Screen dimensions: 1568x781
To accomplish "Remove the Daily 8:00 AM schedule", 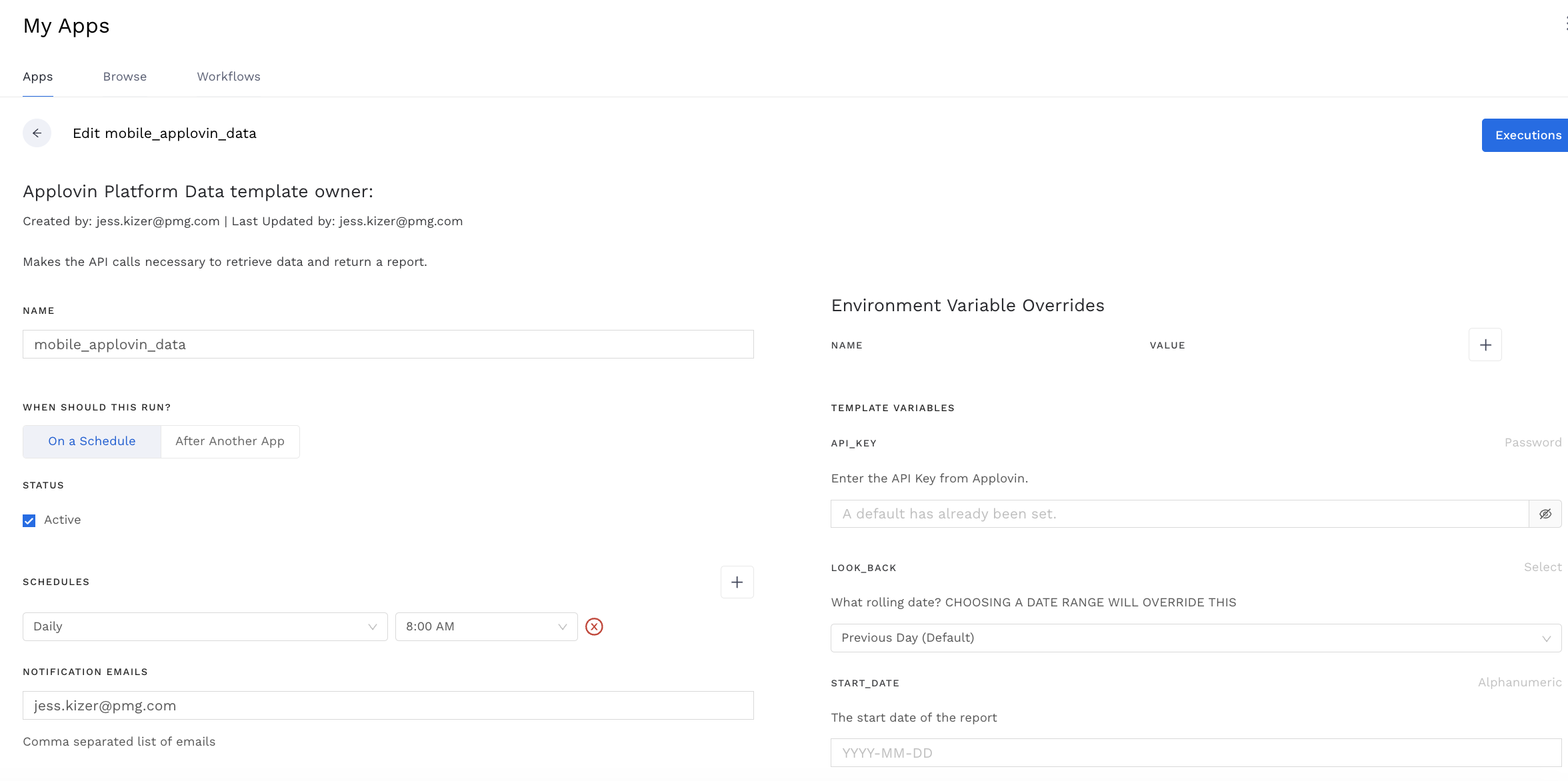I will click(594, 626).
